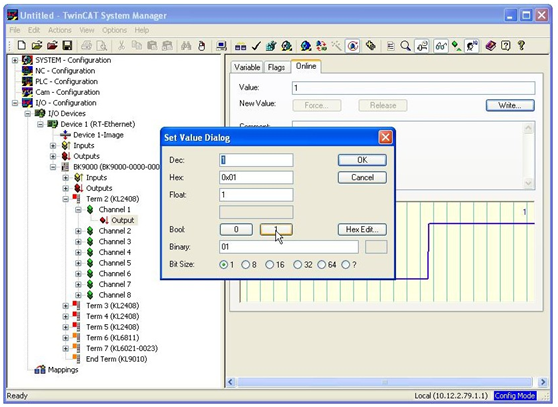Confirm with OK in Set Value Dialog
Image resolution: width=558 pixels, height=407 pixels.
point(362,160)
